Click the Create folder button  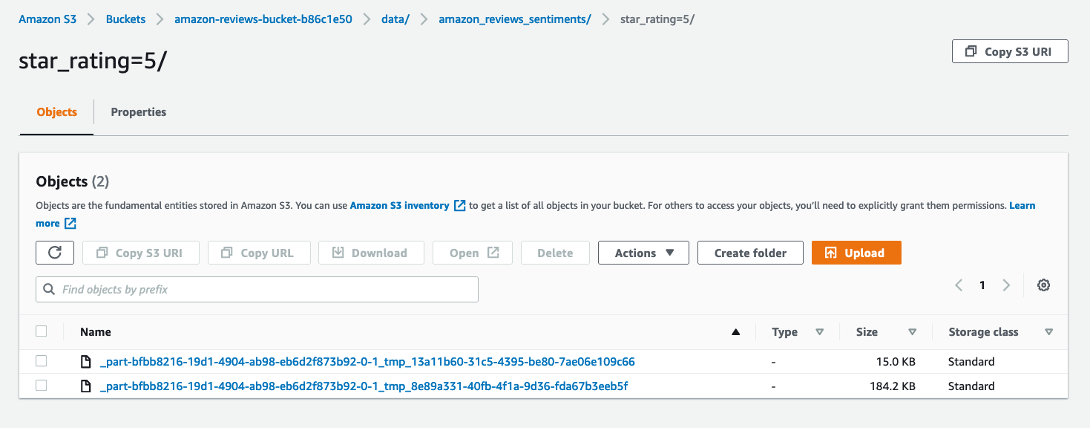click(x=750, y=253)
